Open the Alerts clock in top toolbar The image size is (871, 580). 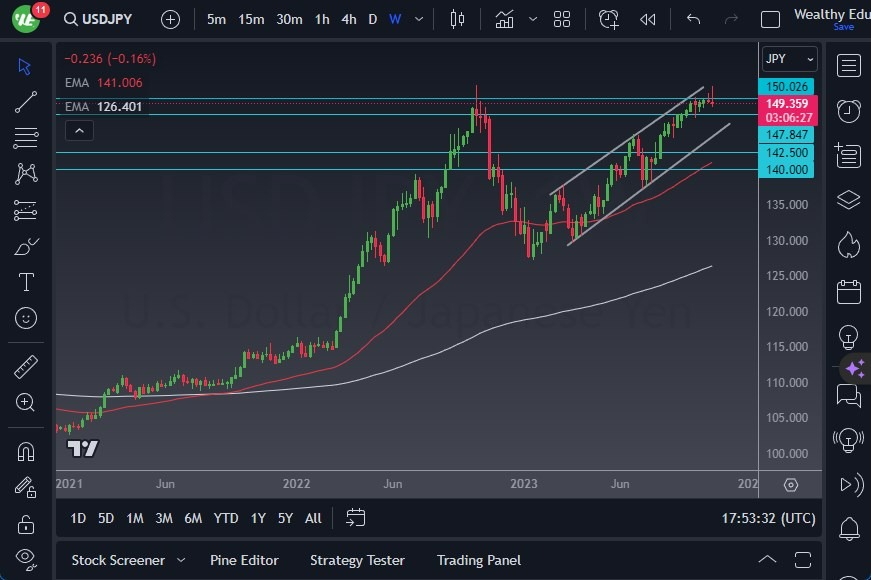tap(609, 18)
